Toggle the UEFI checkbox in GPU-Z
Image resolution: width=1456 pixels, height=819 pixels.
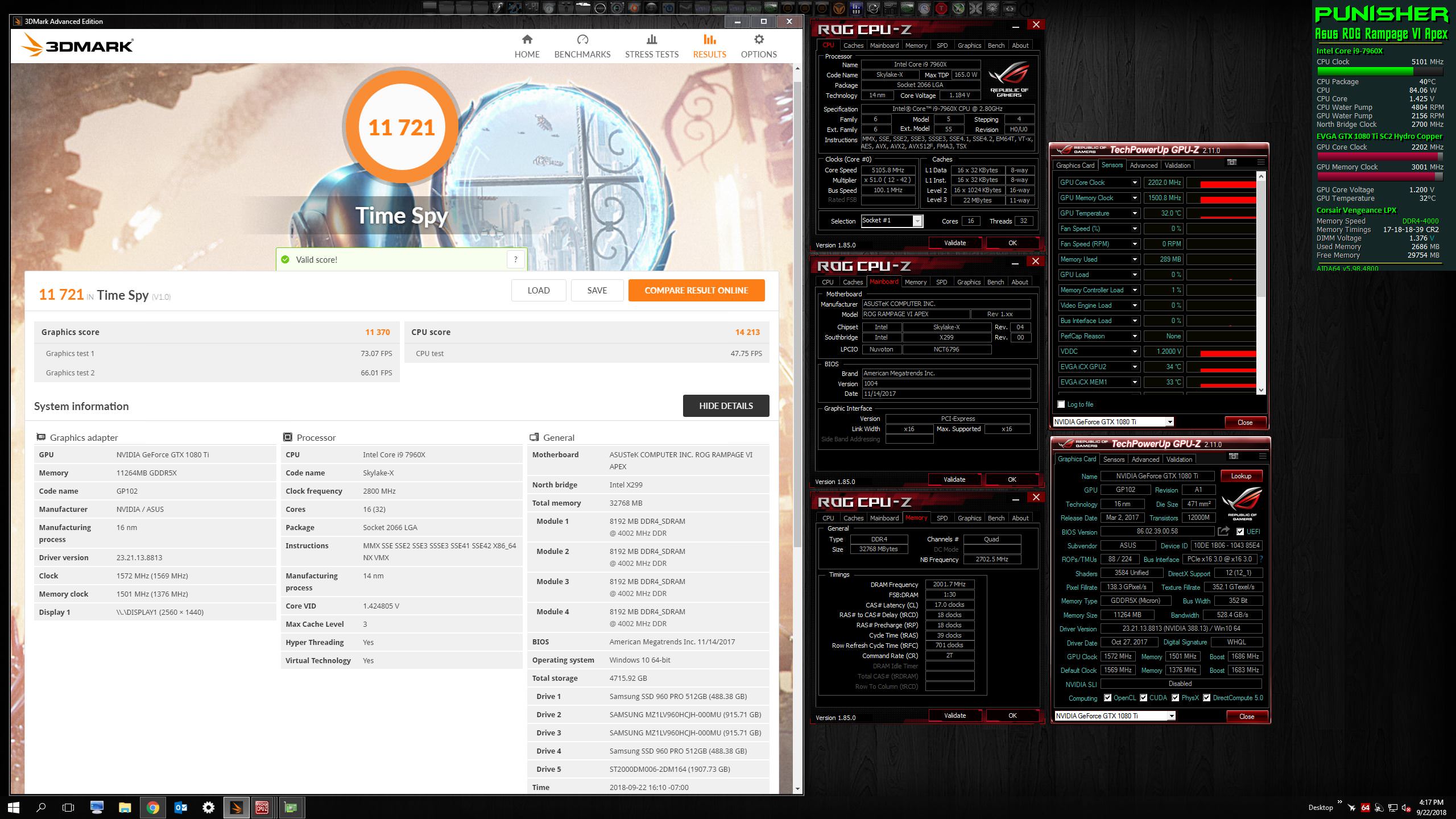pyautogui.click(x=1240, y=532)
